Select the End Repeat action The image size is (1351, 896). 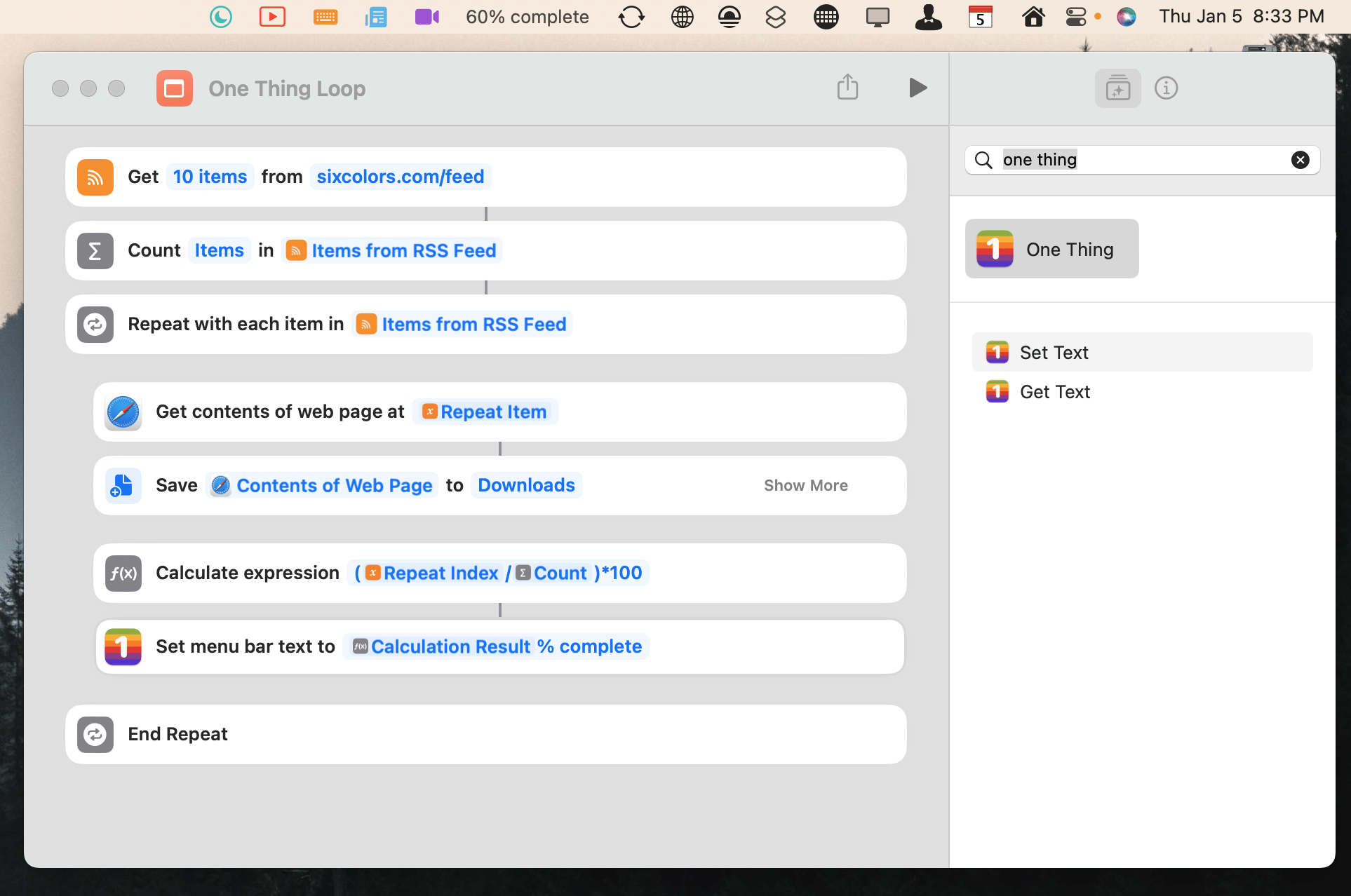[486, 734]
